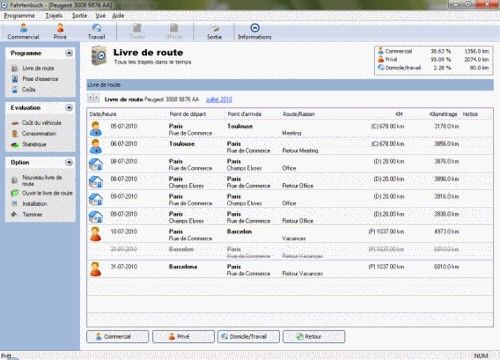Click the Commercial toolbar icon
The image size is (500, 360).
(x=23, y=32)
